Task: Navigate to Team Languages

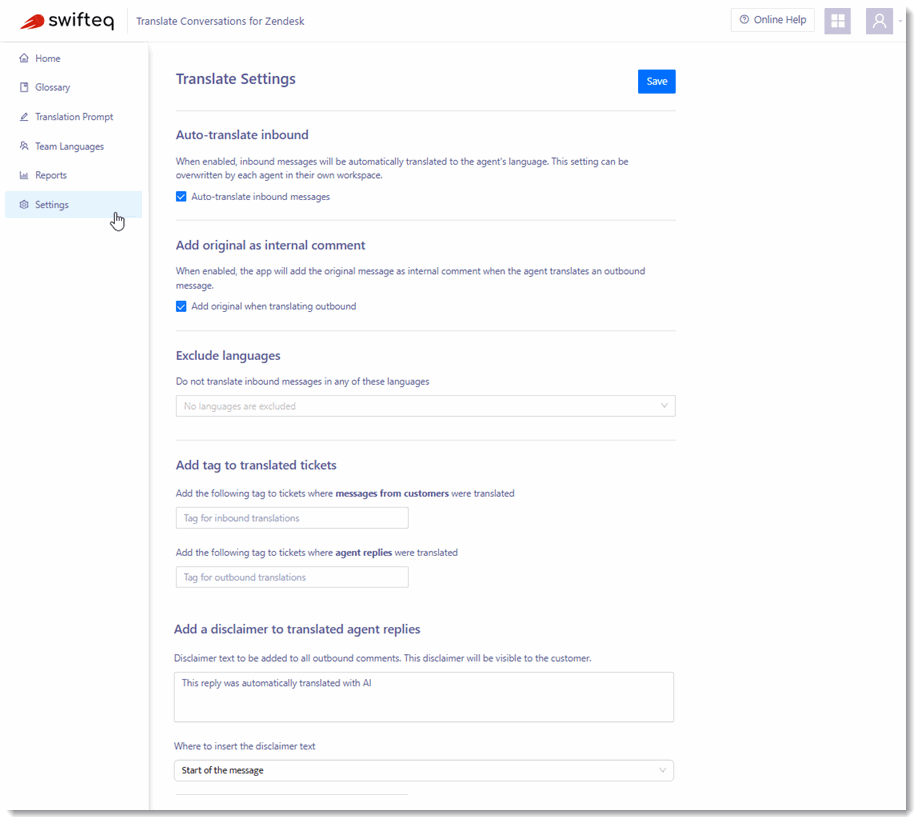Action: click(74, 146)
